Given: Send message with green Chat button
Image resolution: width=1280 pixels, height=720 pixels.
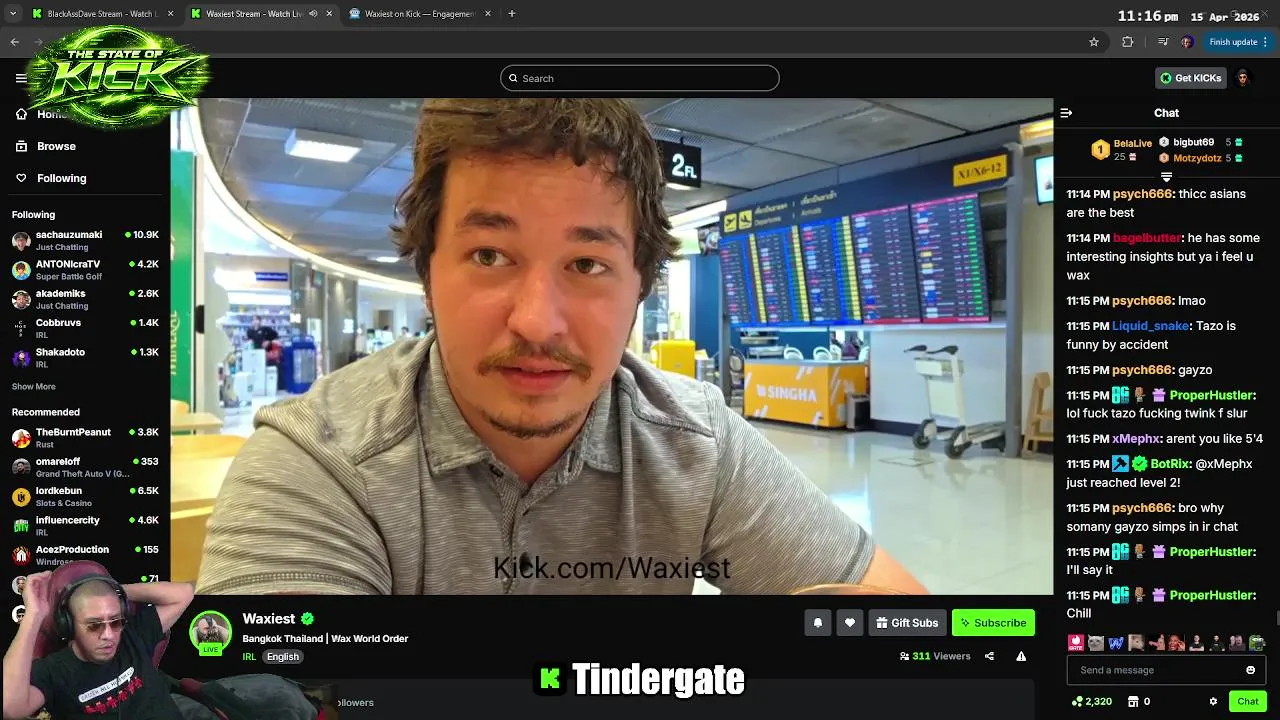Looking at the screenshot, I should click(1247, 702).
